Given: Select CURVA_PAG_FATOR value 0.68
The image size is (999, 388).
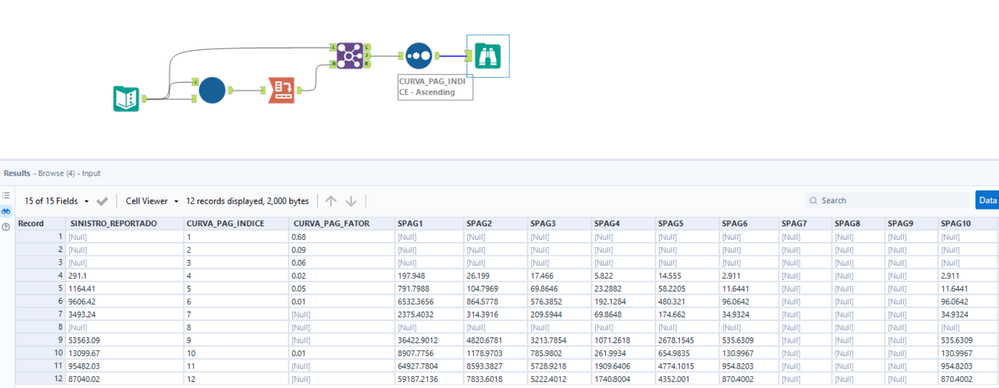Looking at the screenshot, I should click(342, 236).
